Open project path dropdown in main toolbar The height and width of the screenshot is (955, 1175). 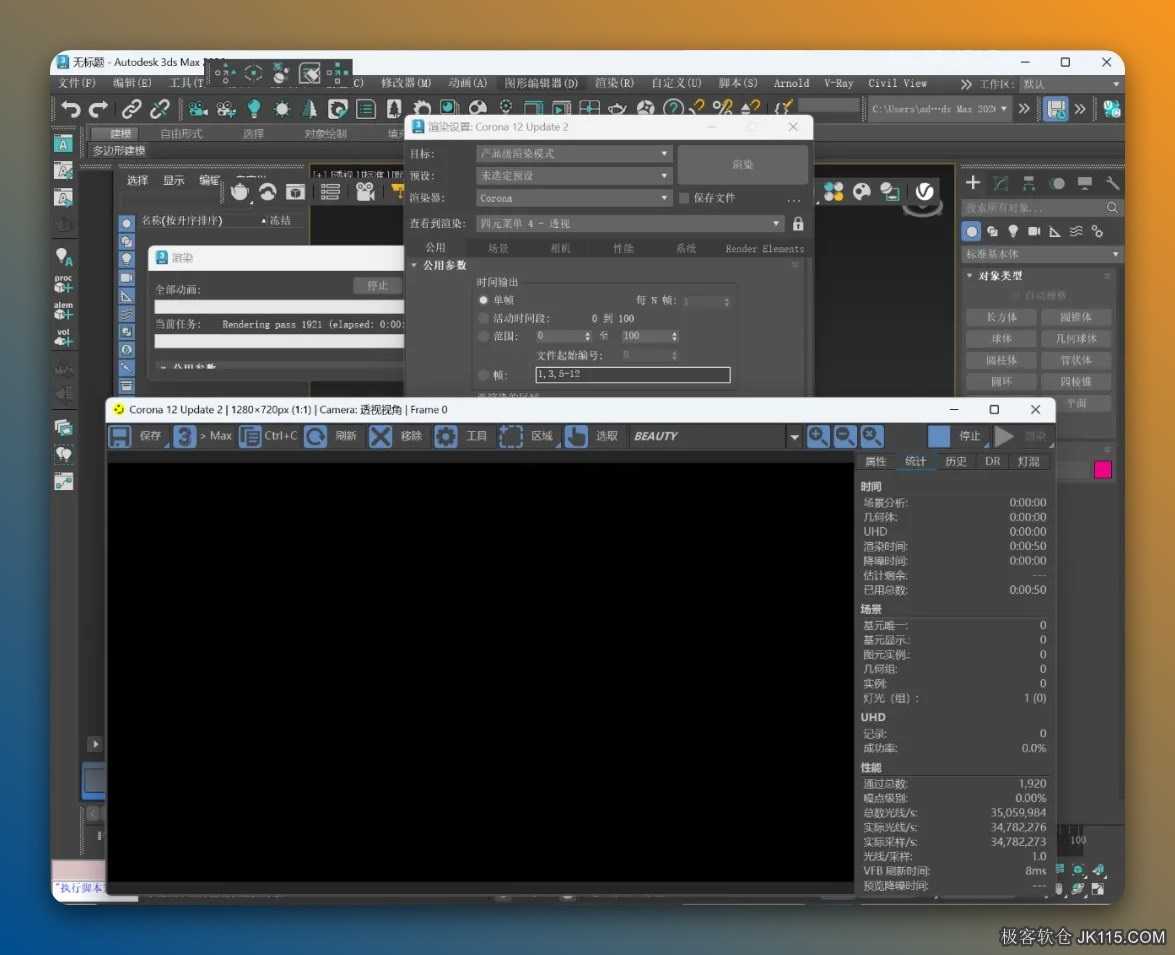(x=1004, y=109)
